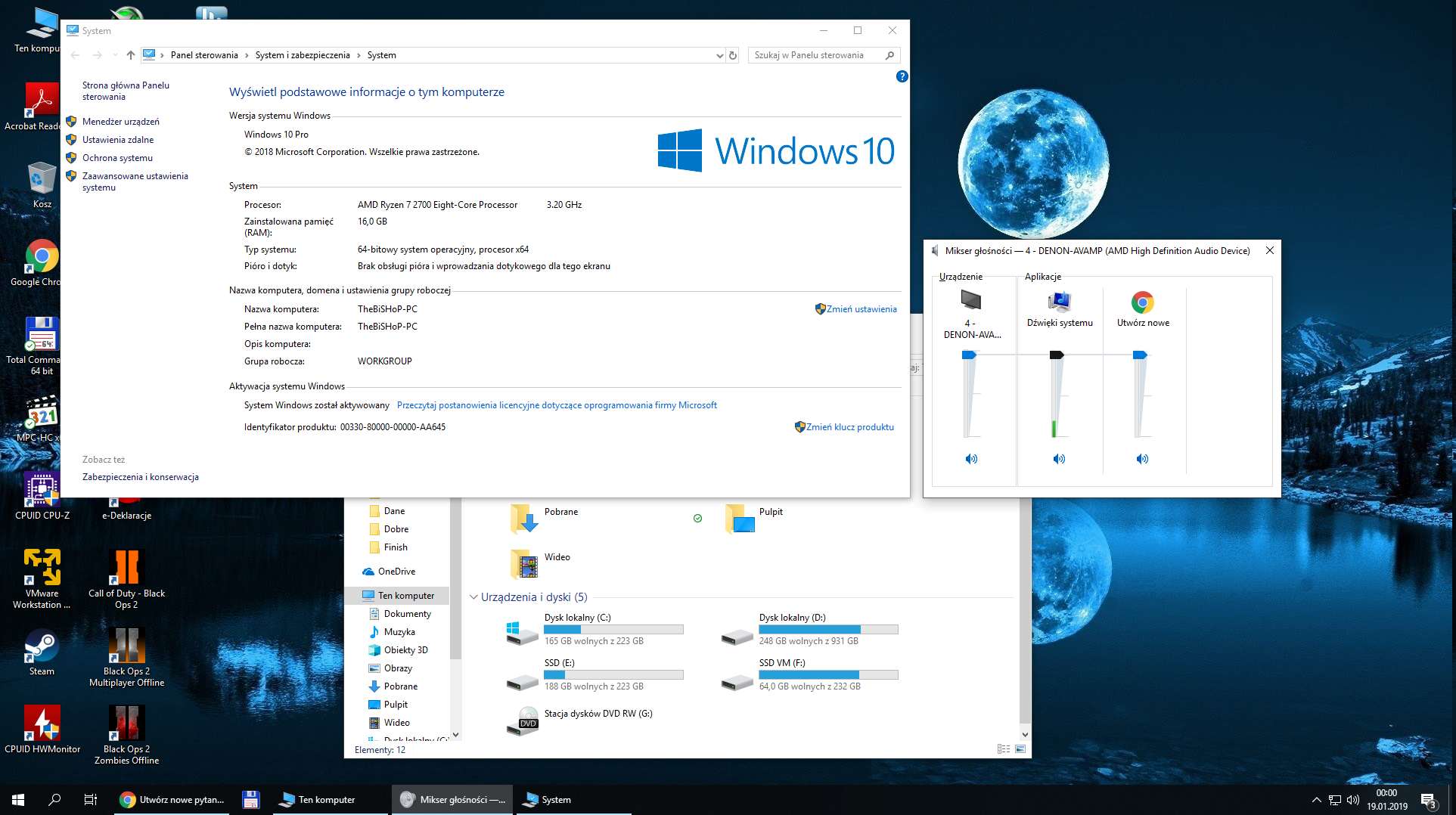This screenshot has width=1456, height=815.
Task: Open taskbar search
Action: coord(54,800)
